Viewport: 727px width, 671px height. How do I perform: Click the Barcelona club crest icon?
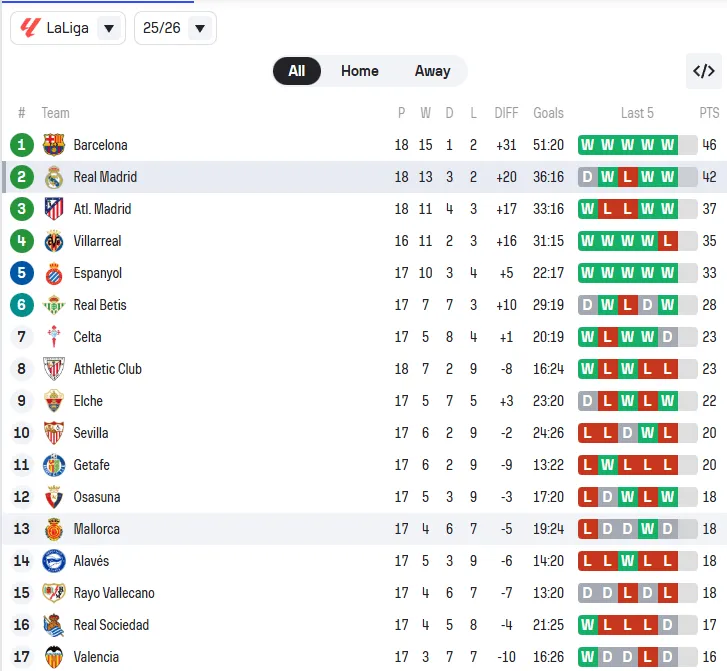pyautogui.click(x=54, y=145)
